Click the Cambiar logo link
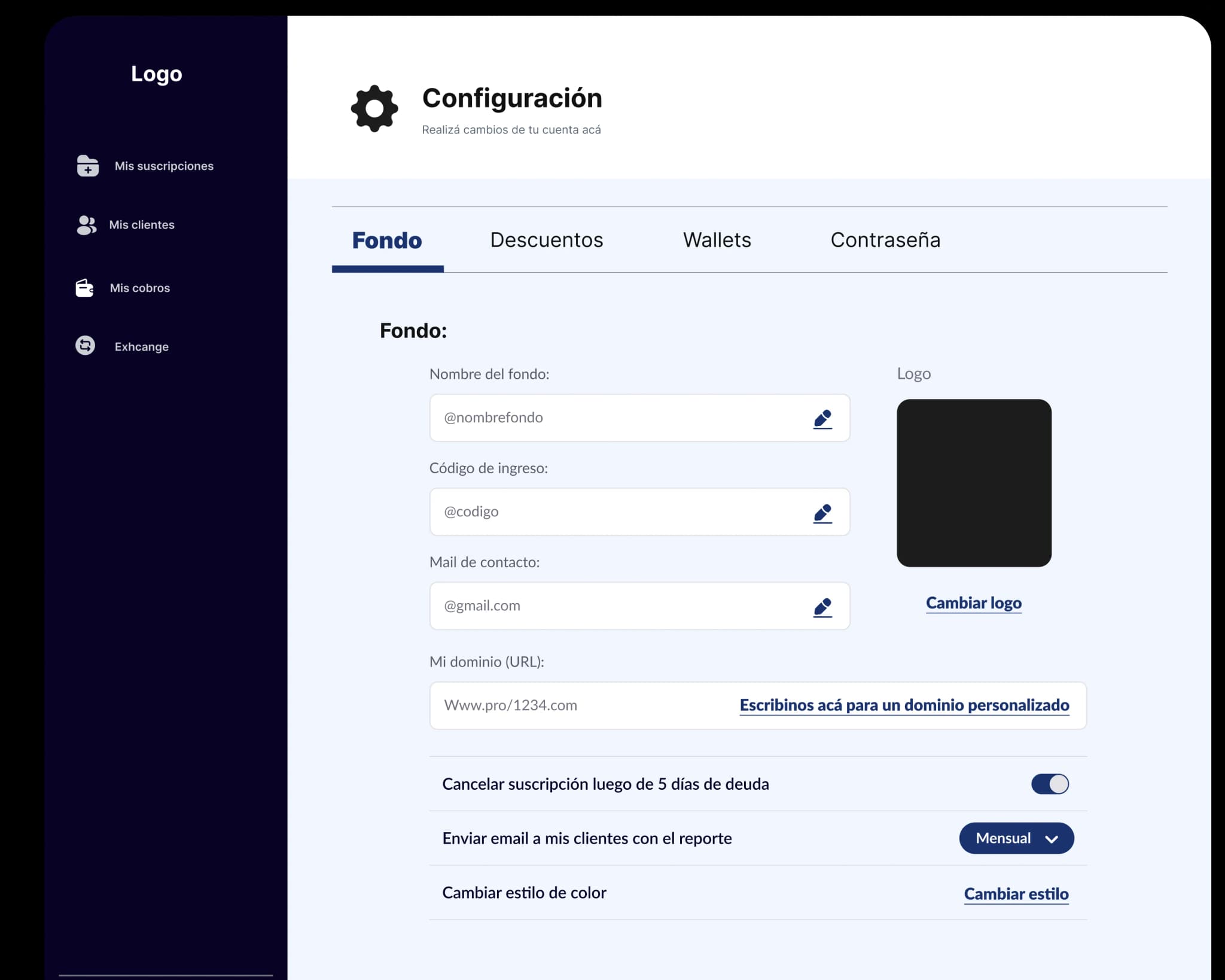 point(973,603)
